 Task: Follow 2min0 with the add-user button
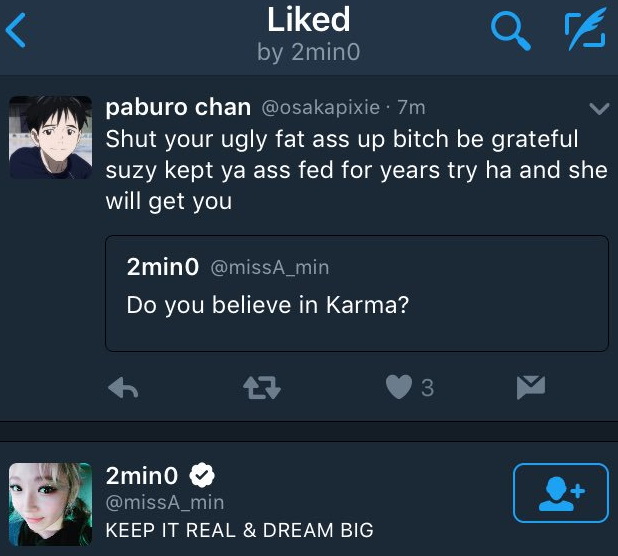561,492
